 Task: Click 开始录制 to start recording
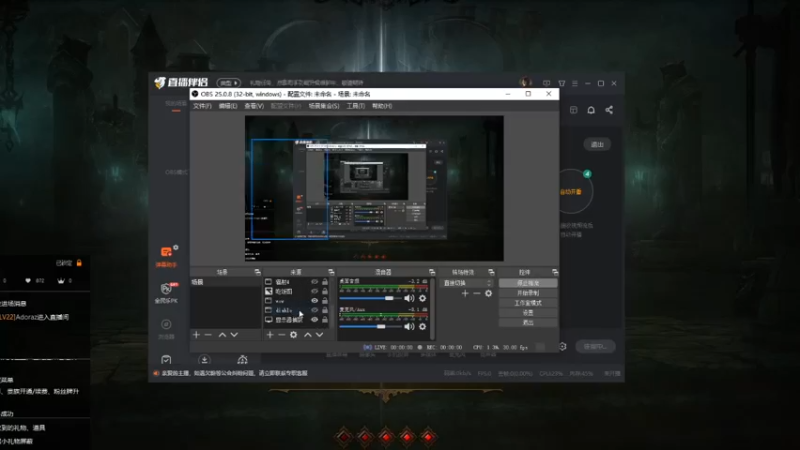pos(528,293)
